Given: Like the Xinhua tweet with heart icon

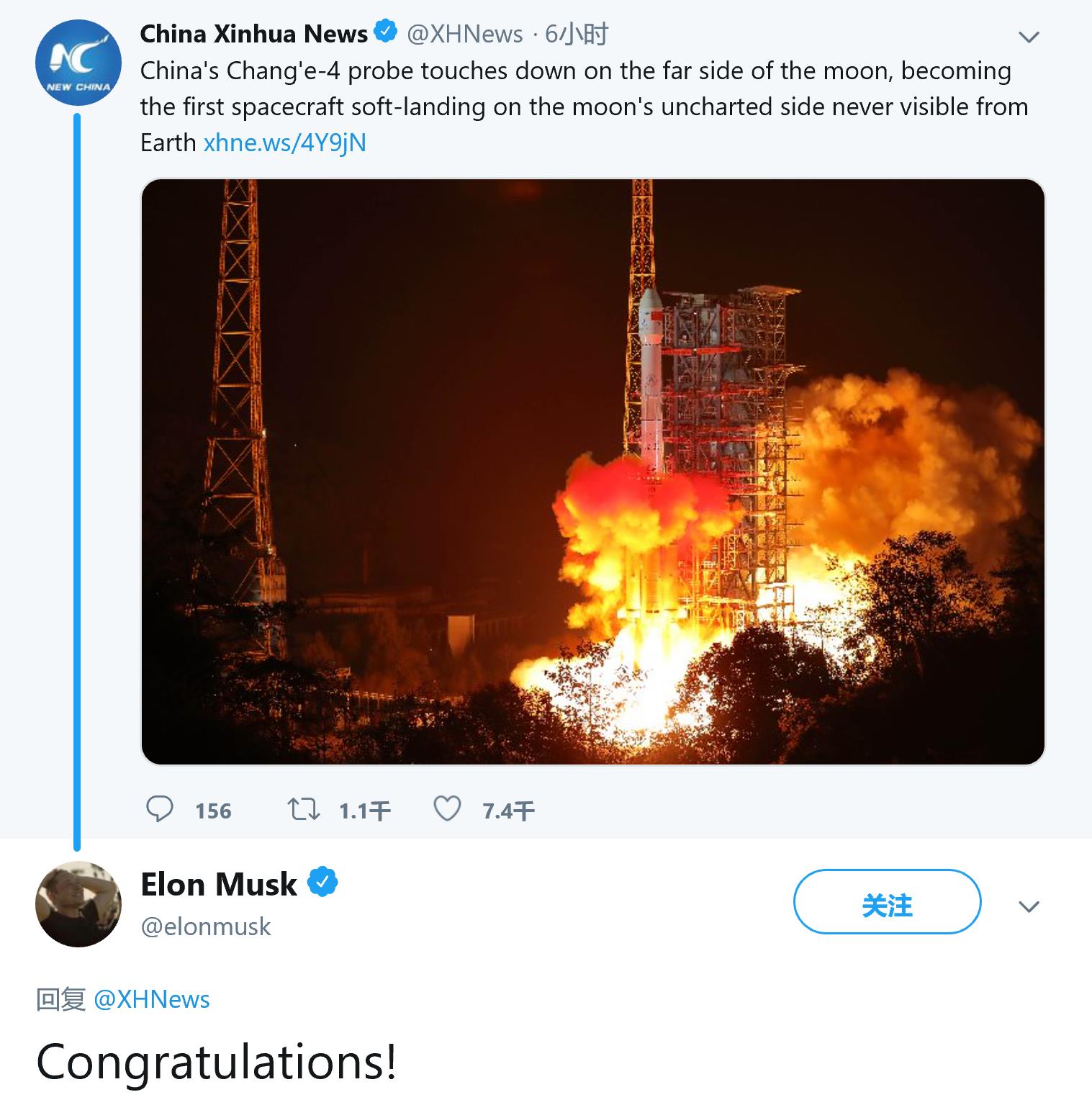Looking at the screenshot, I should pos(447,809).
